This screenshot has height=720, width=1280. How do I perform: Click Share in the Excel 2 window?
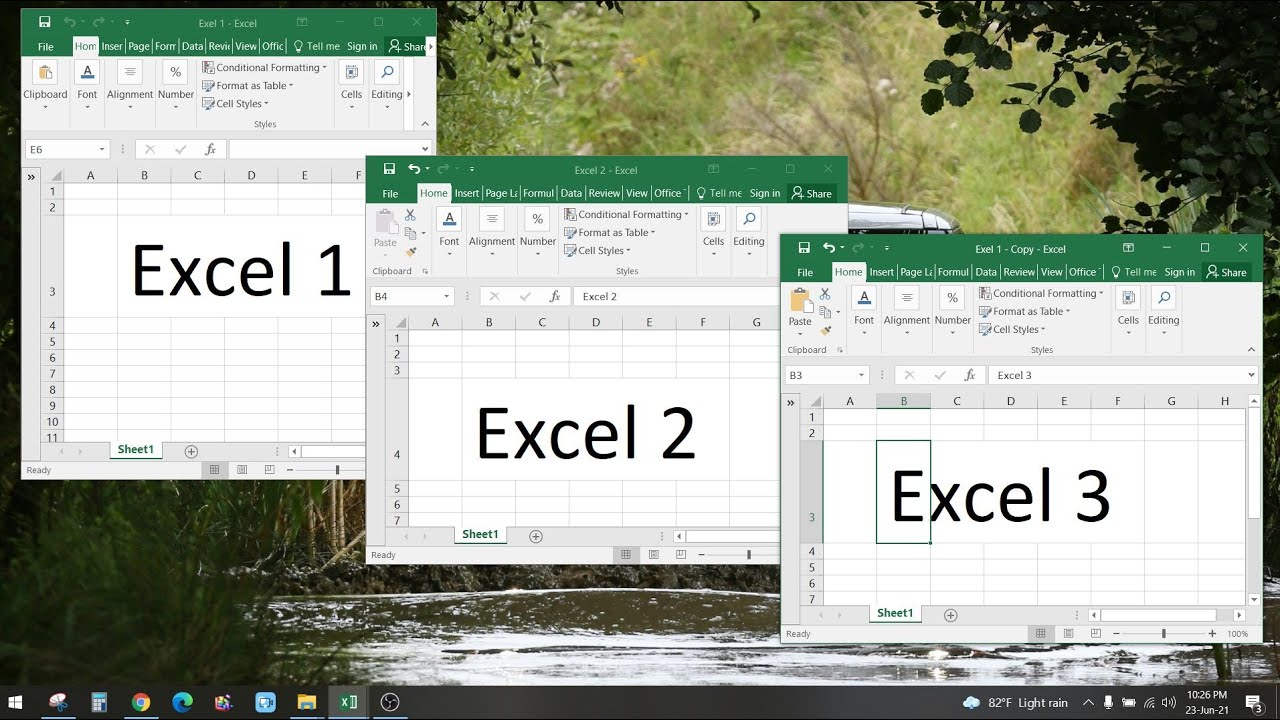[812, 193]
